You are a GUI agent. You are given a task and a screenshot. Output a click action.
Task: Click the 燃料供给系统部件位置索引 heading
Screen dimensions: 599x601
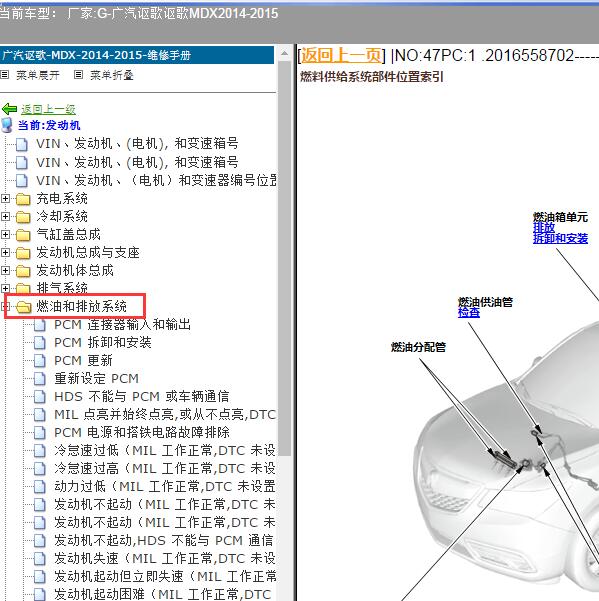pos(371,77)
